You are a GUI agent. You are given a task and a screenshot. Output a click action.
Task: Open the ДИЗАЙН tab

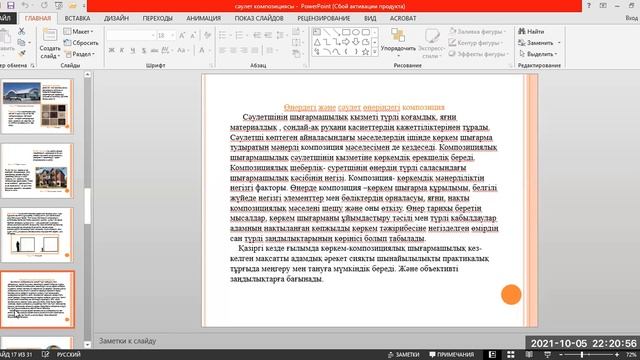click(x=116, y=18)
